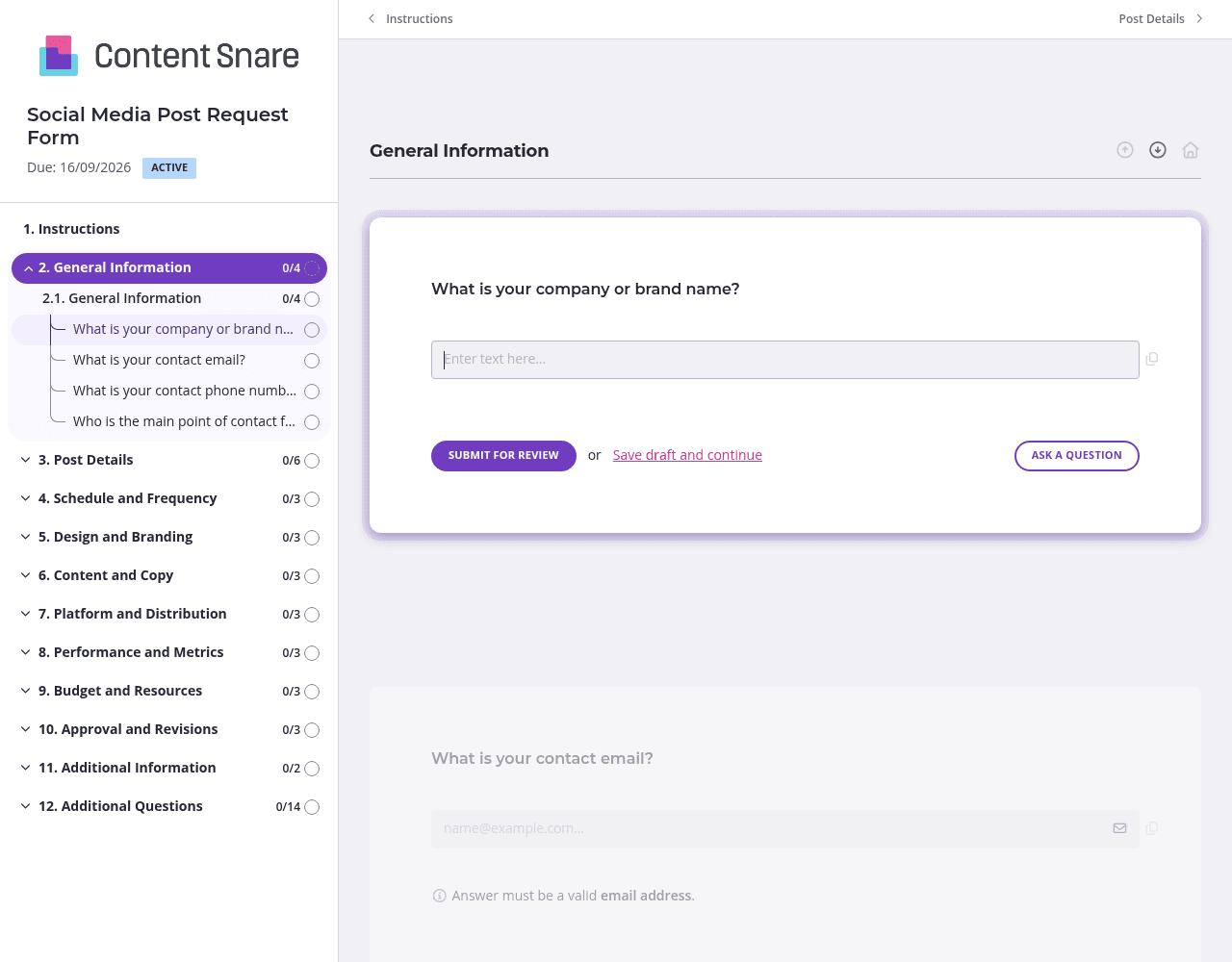Click status circle for contact phone number question
The width and height of the screenshot is (1232, 962).
312,392
